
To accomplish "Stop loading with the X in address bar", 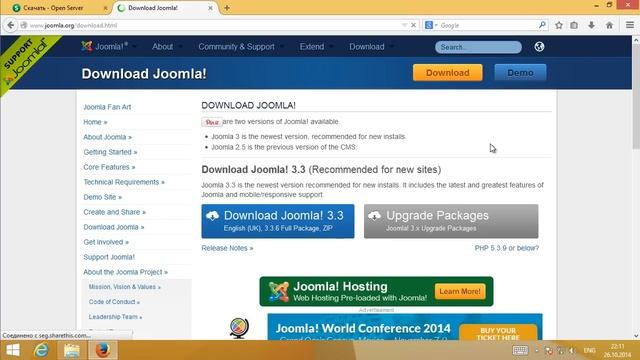I will pos(413,25).
